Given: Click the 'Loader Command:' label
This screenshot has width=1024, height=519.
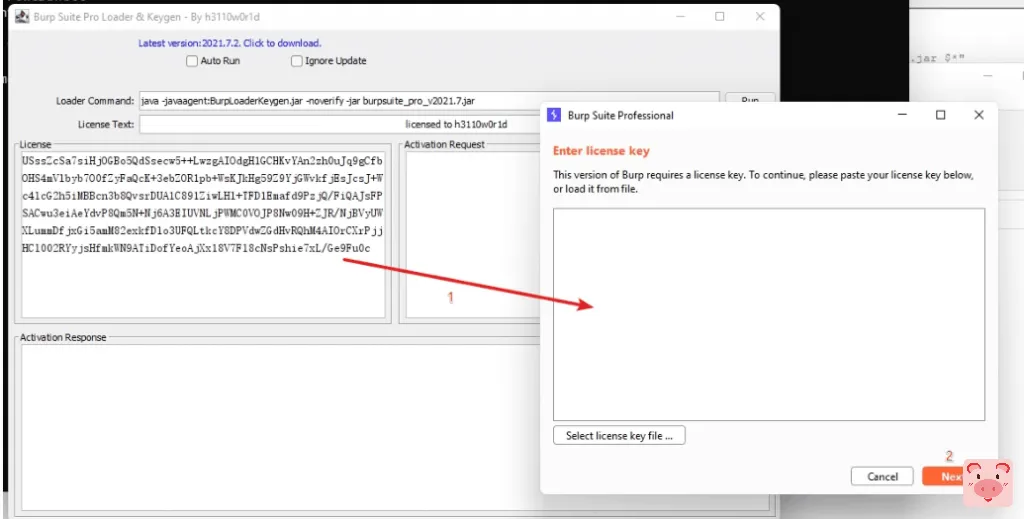Looking at the screenshot, I should coord(95,101).
